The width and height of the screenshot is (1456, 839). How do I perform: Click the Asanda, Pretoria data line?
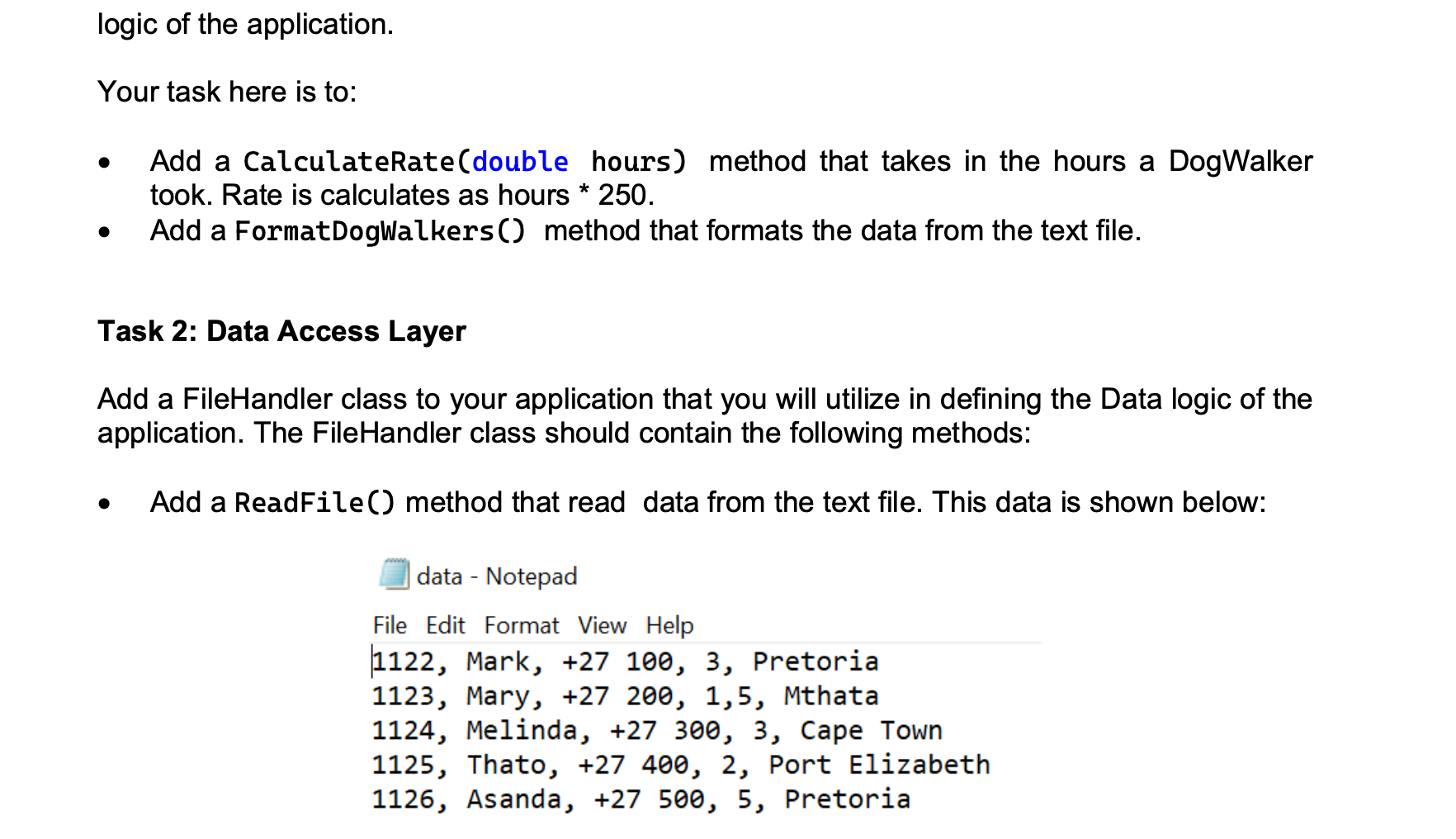click(640, 799)
